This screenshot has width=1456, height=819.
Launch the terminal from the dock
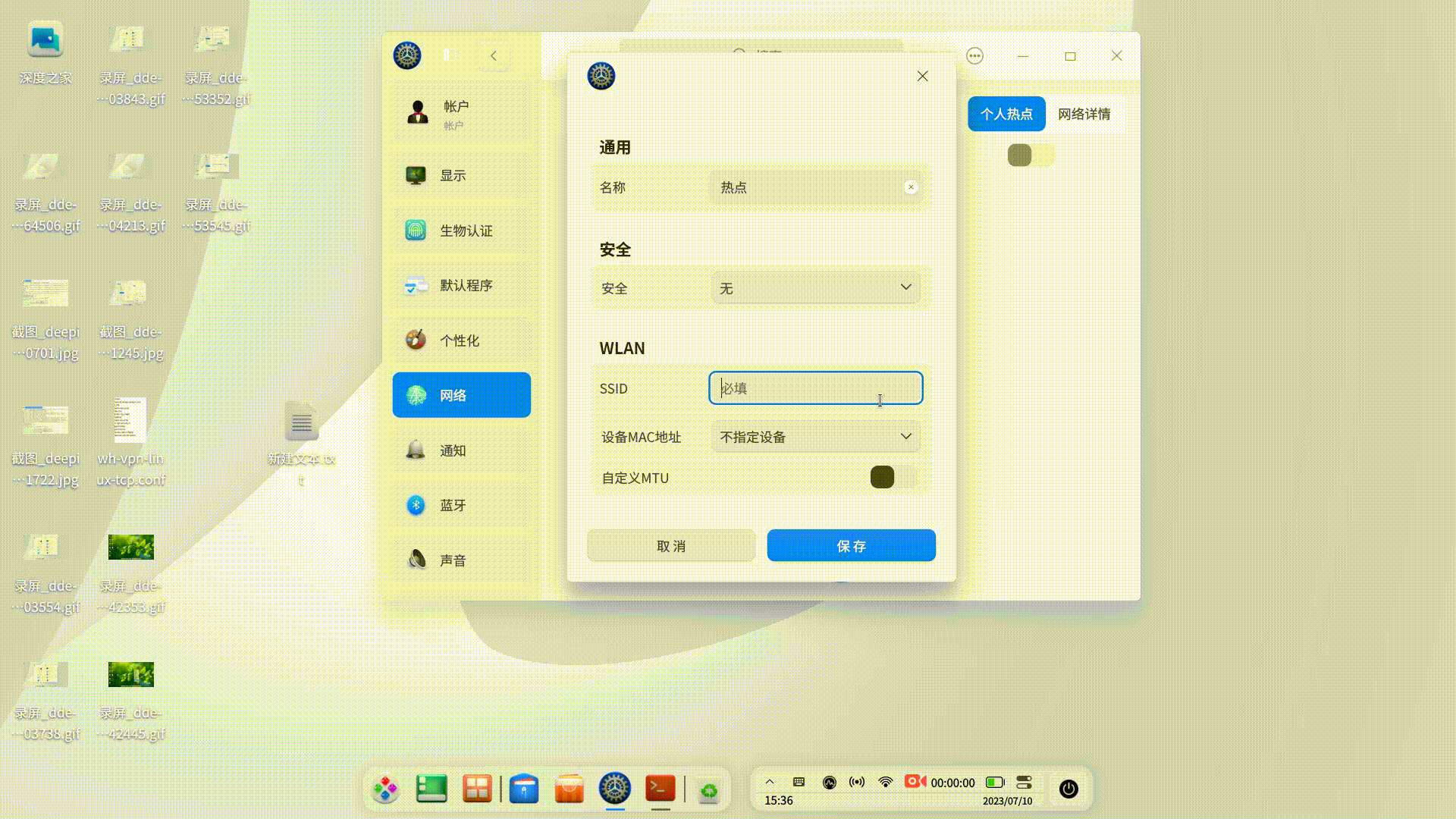tap(659, 789)
